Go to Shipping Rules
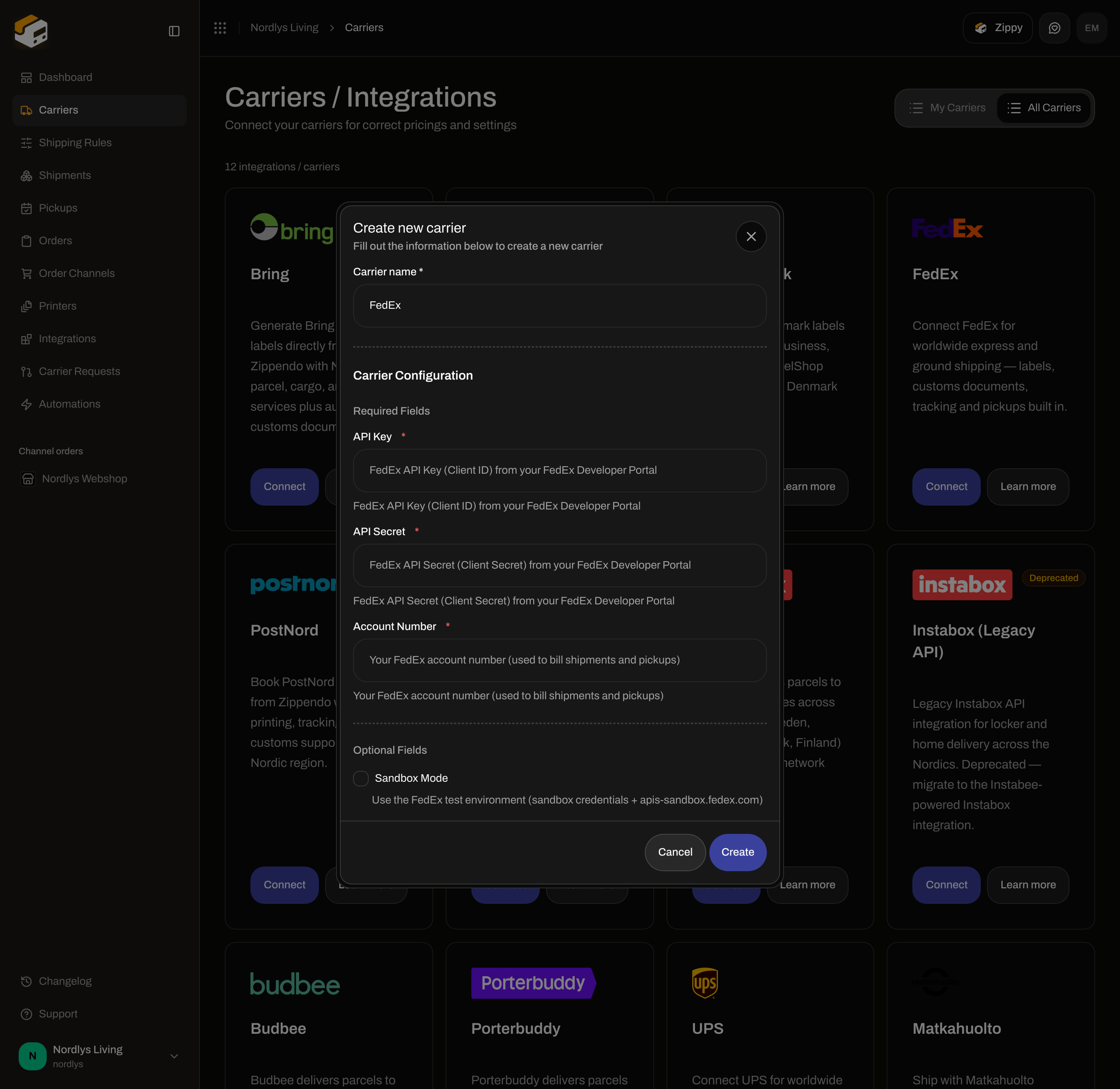Viewport: 1120px width, 1089px height. [x=100, y=142]
